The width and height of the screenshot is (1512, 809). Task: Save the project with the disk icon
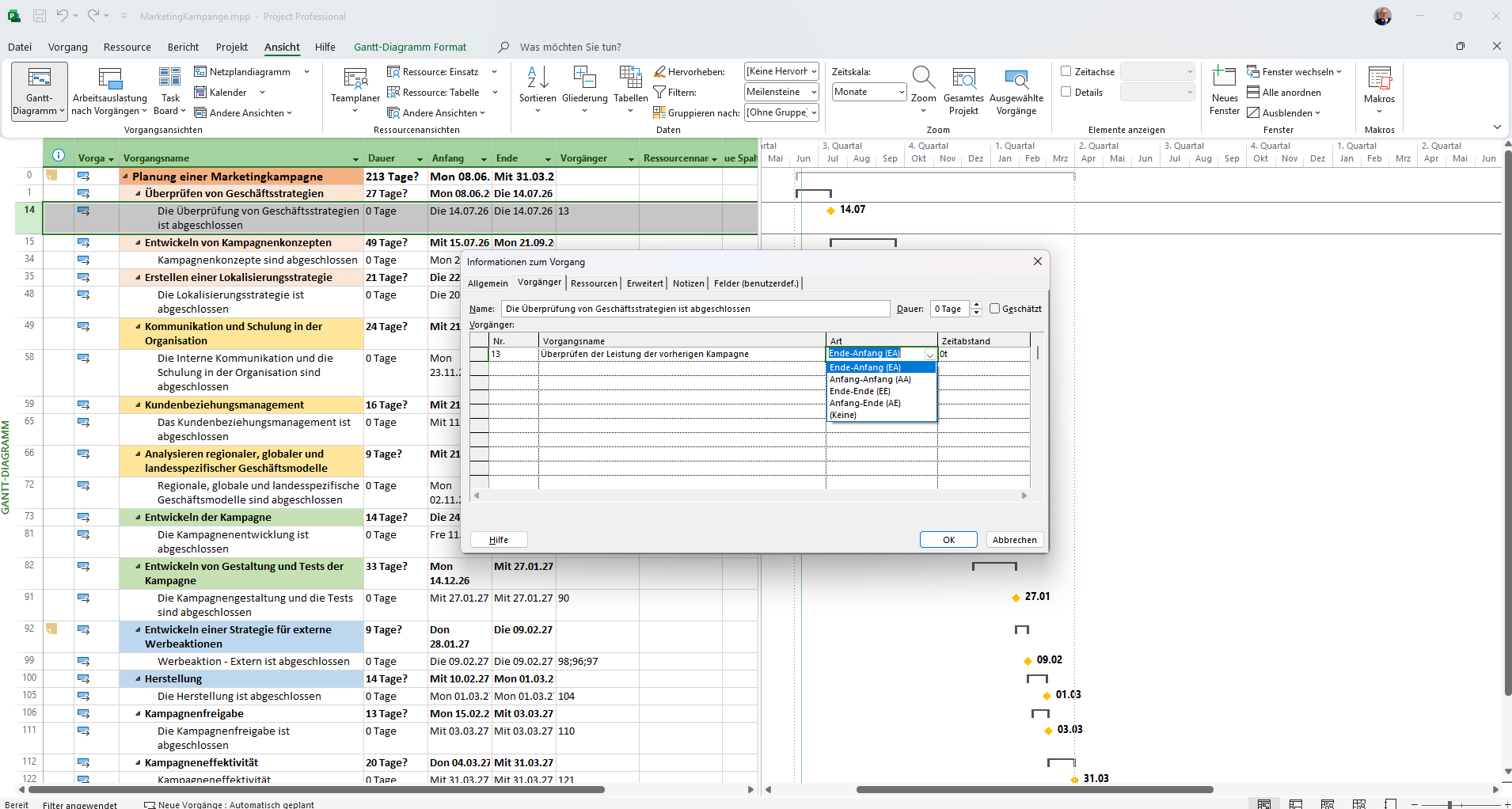coord(40,16)
